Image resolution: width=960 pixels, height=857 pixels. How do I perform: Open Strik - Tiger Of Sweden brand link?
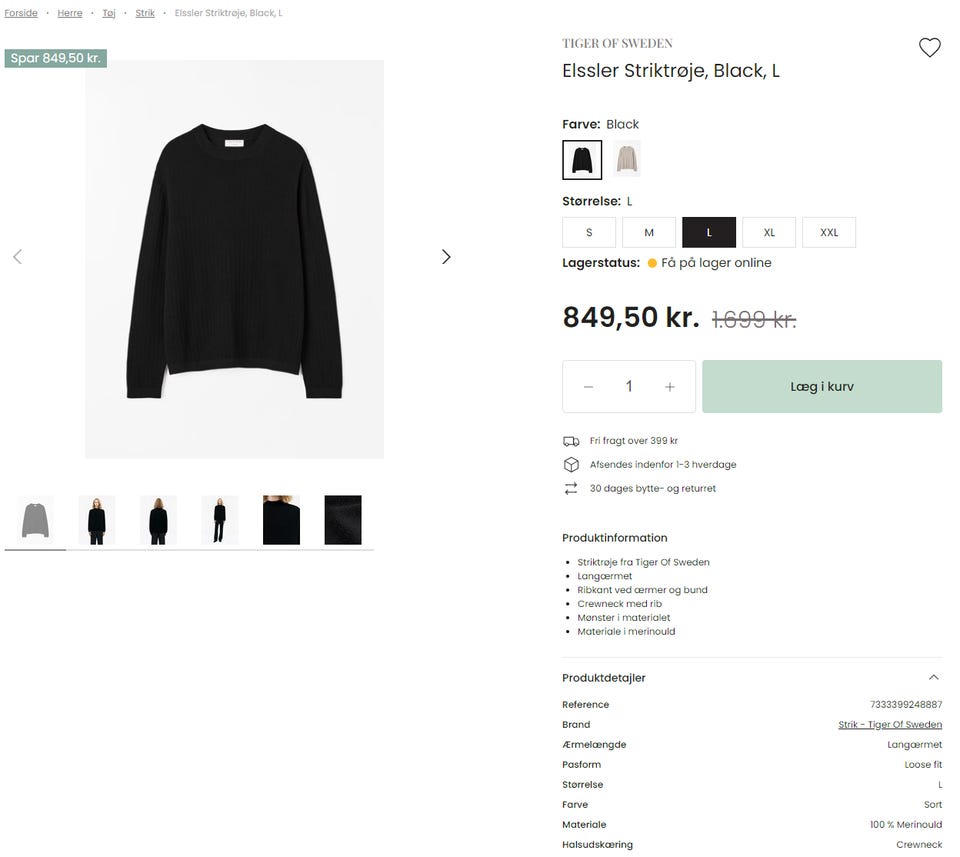tap(890, 725)
